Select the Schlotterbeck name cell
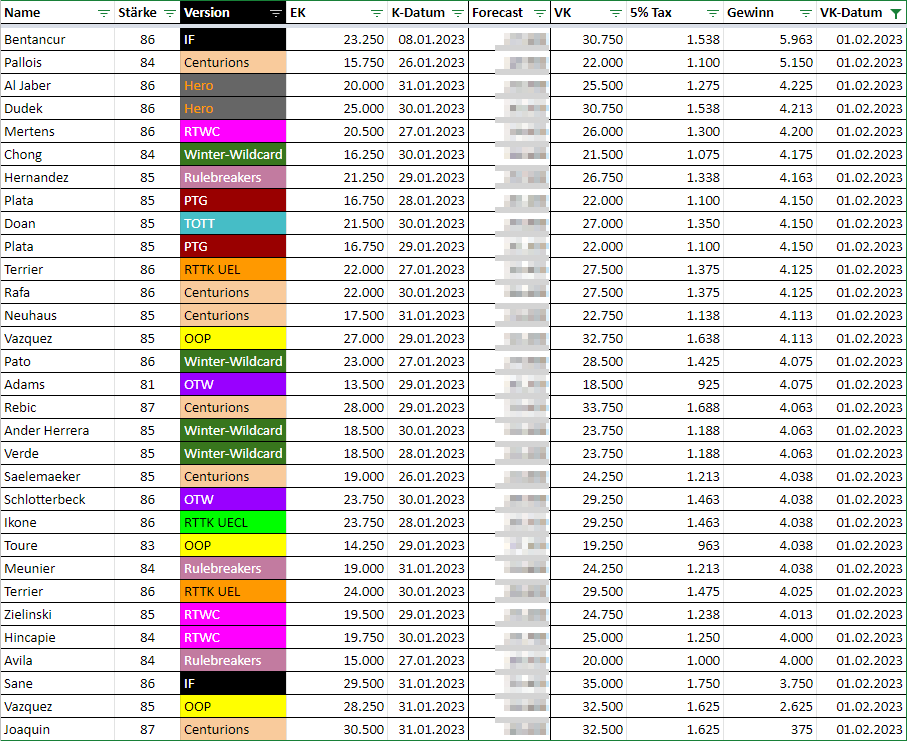 click(x=57, y=500)
